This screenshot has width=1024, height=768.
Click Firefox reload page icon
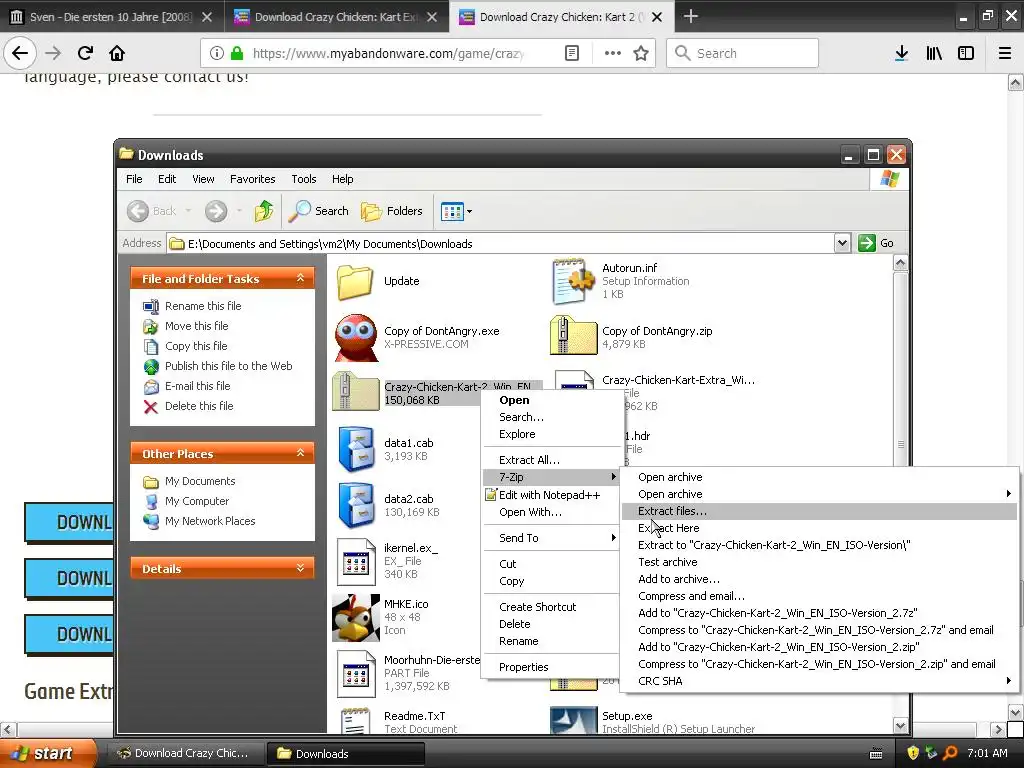pos(85,53)
